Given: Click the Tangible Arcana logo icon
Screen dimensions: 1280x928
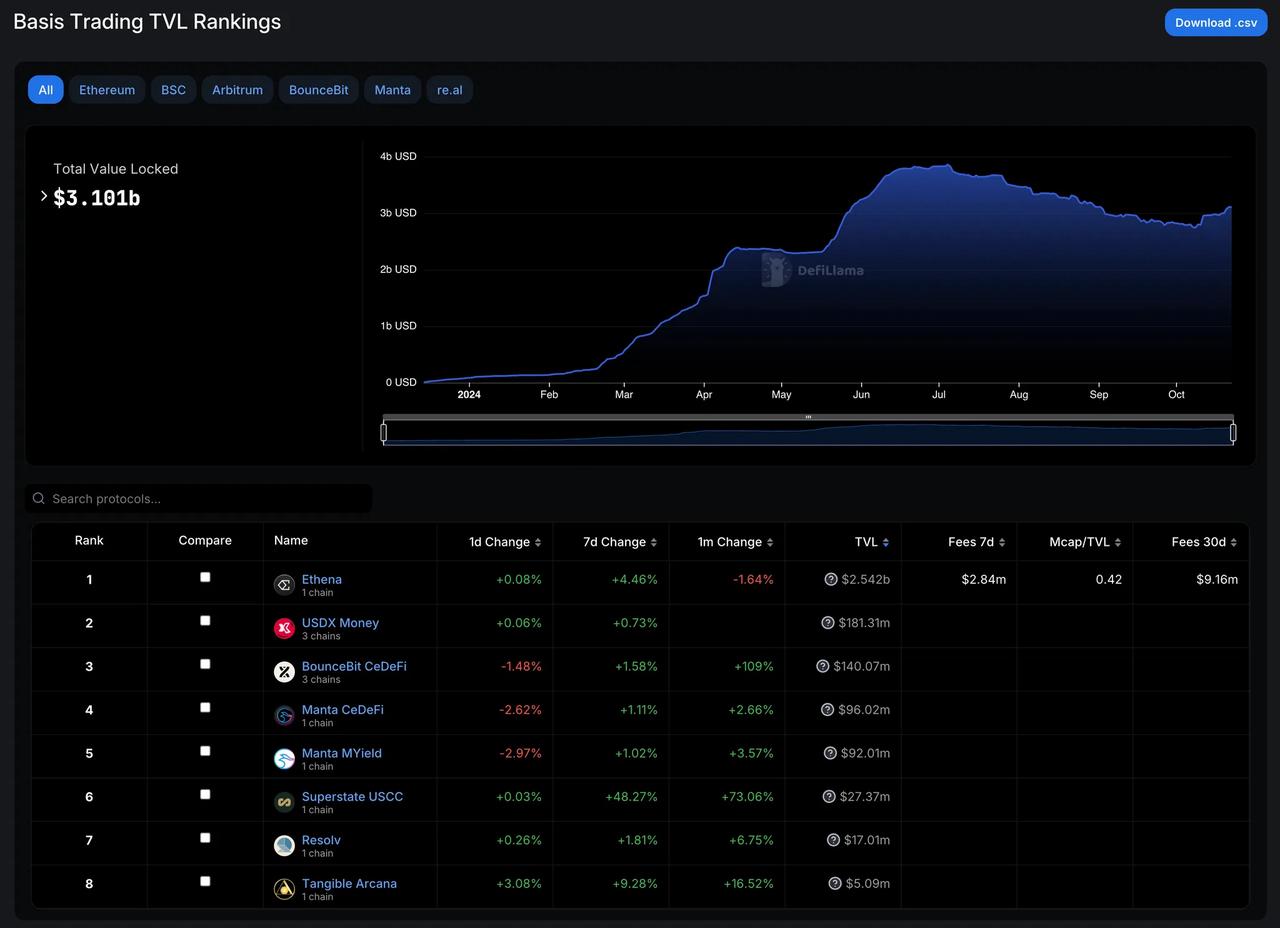Looking at the screenshot, I should pyautogui.click(x=284, y=889).
